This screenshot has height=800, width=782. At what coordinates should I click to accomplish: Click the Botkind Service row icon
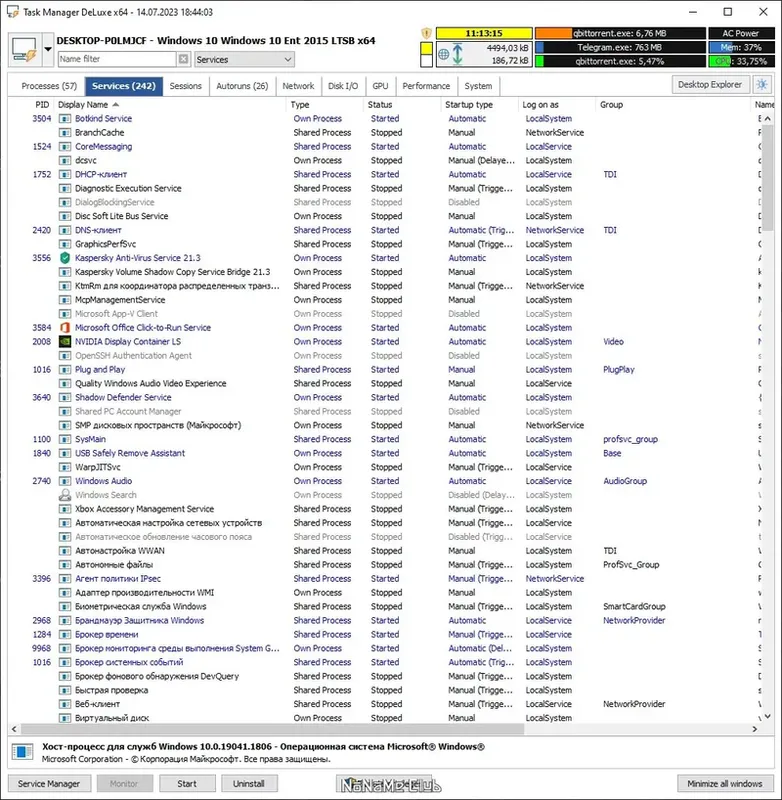pyautogui.click(x=65, y=119)
